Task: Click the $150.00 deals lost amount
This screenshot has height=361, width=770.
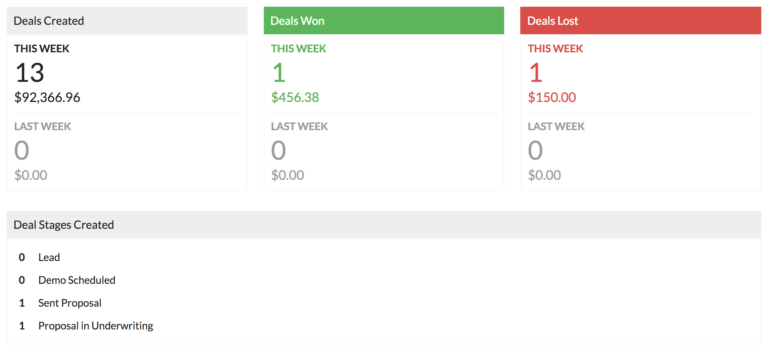Action: 552,97
